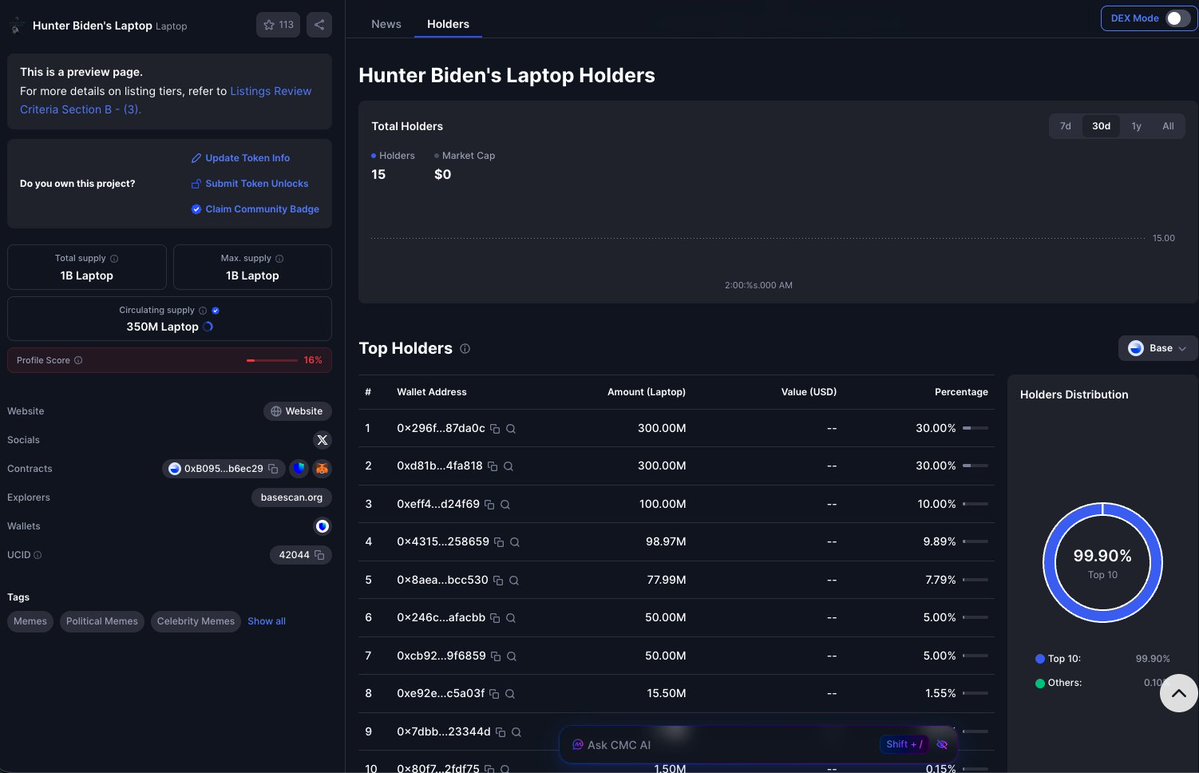Click the scroll-to-top arrow button
Screen dimensions: 1199x773
click(1178, 693)
